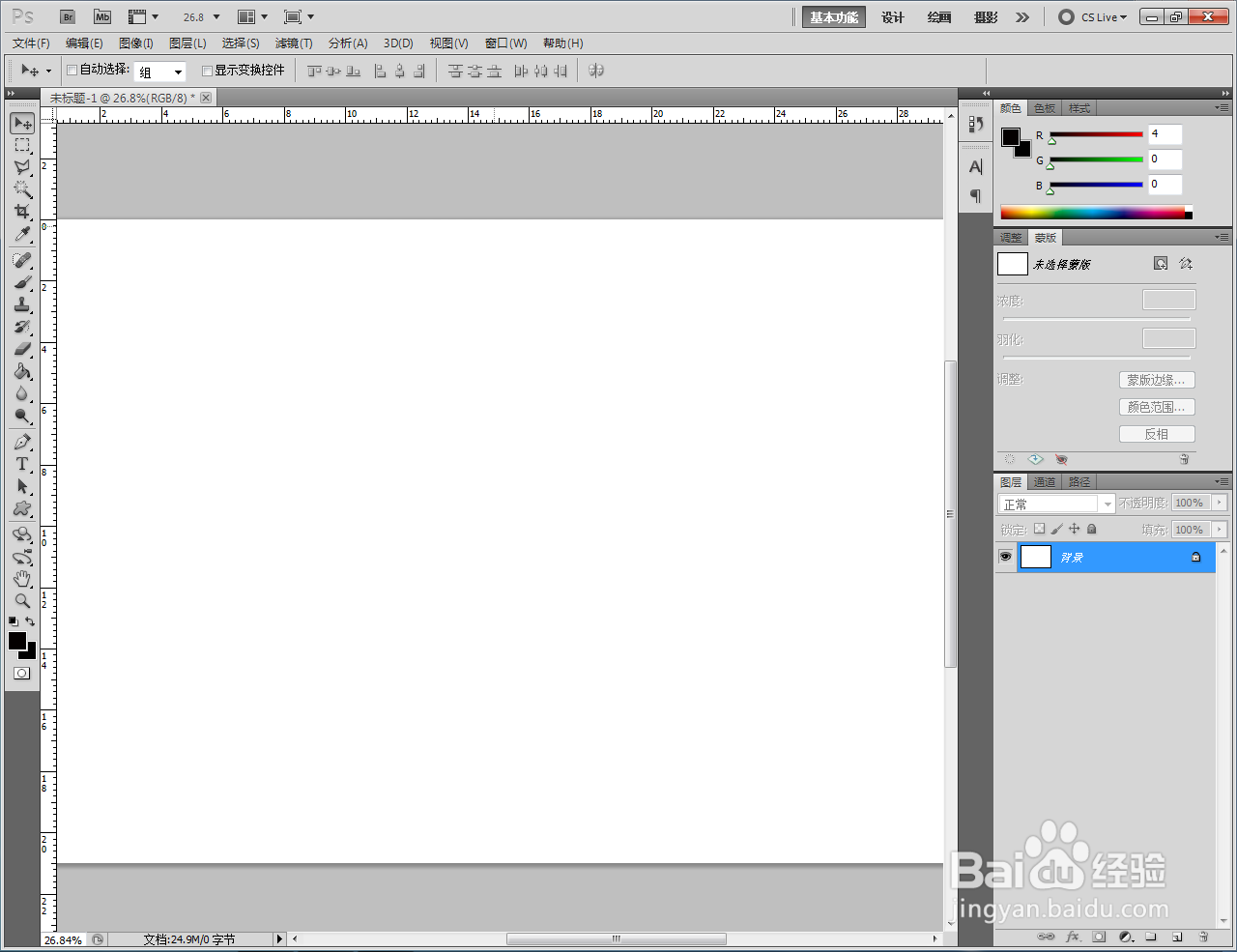1237x952 pixels.
Task: Switch to the Design workspace
Action: [893, 17]
